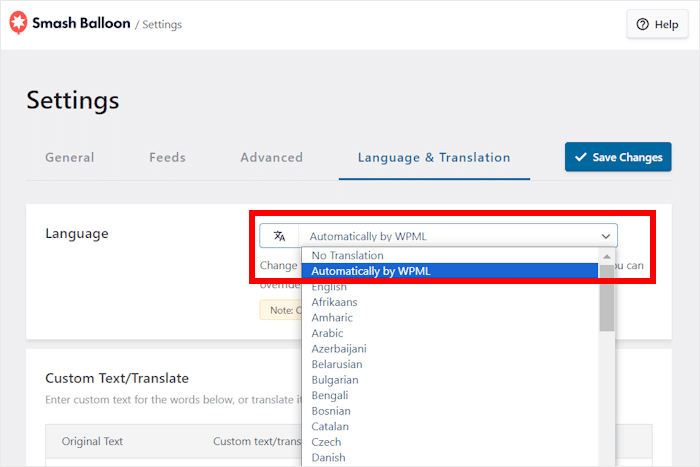Switch to the General tab
This screenshot has height=467, width=700.
point(70,157)
